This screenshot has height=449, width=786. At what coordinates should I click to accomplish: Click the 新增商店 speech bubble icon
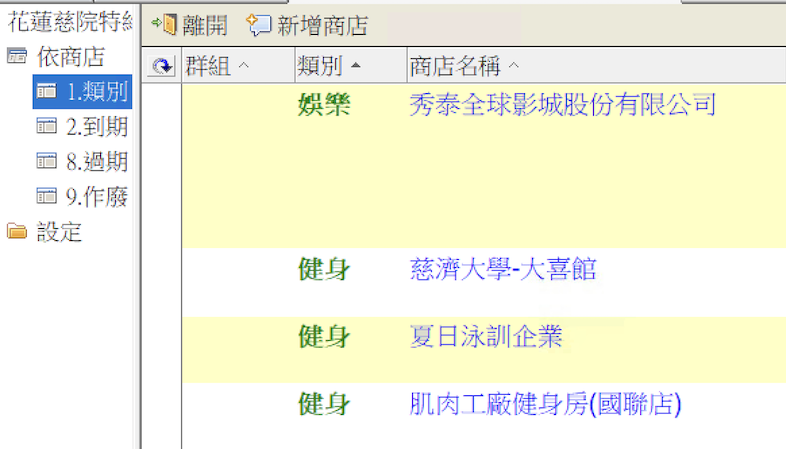coord(259,25)
